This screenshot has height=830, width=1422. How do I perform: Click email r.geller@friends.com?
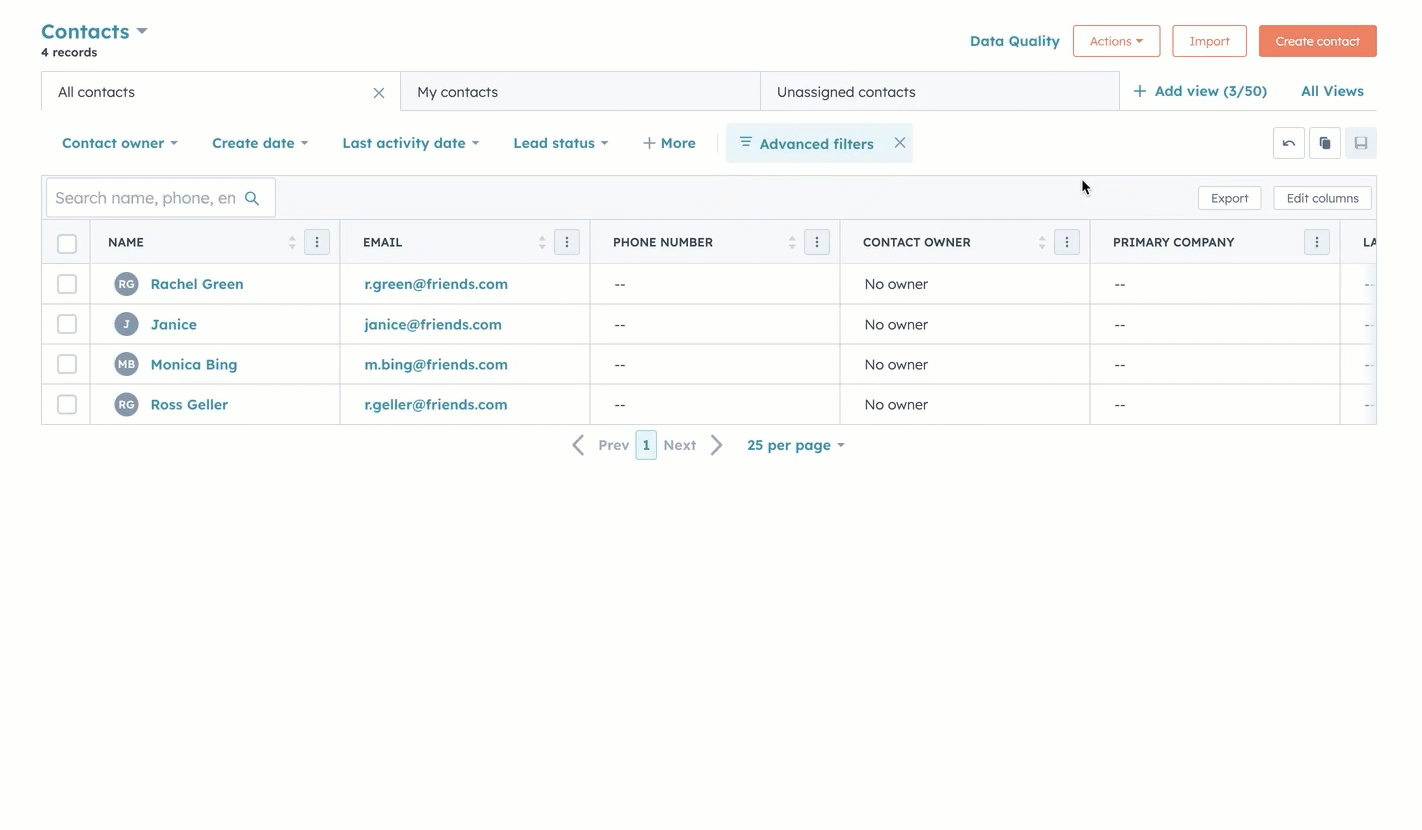click(x=436, y=404)
